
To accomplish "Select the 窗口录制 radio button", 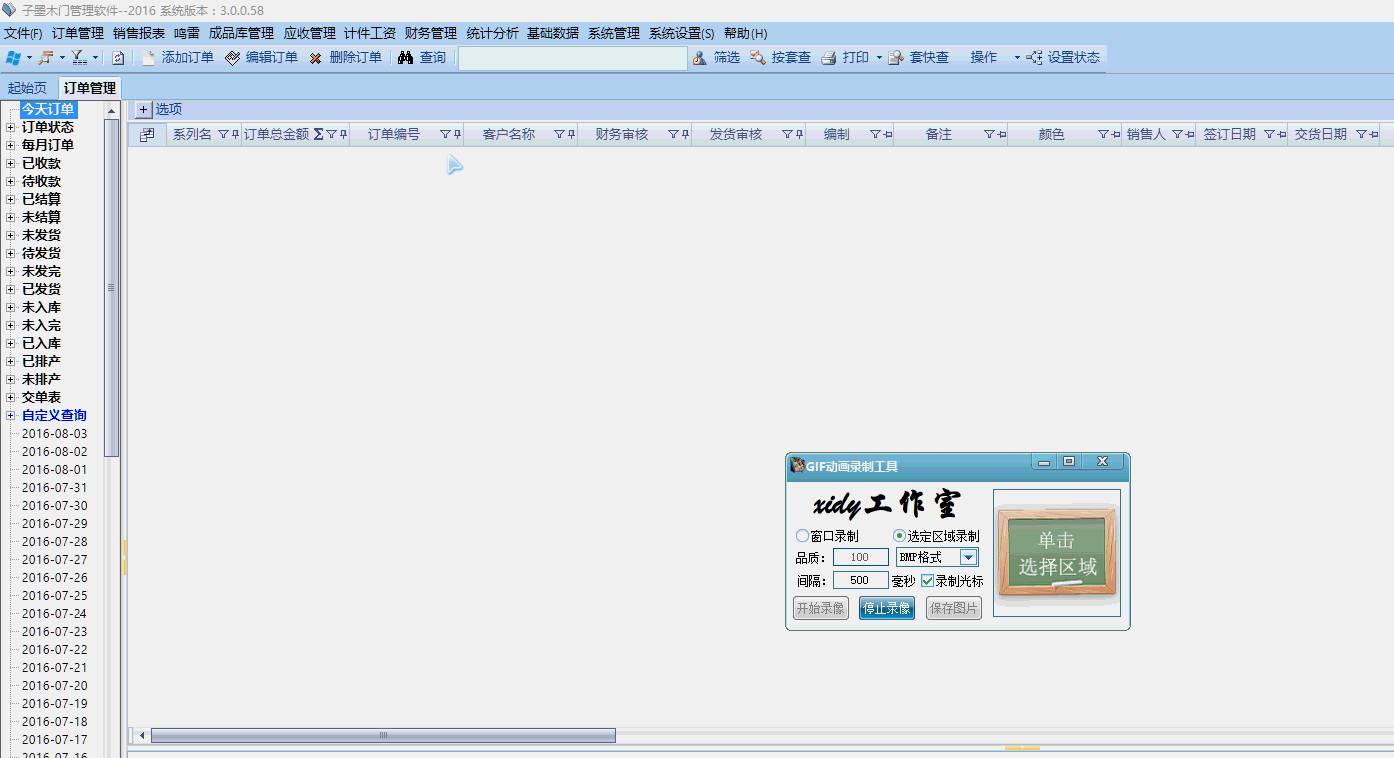I will 802,536.
